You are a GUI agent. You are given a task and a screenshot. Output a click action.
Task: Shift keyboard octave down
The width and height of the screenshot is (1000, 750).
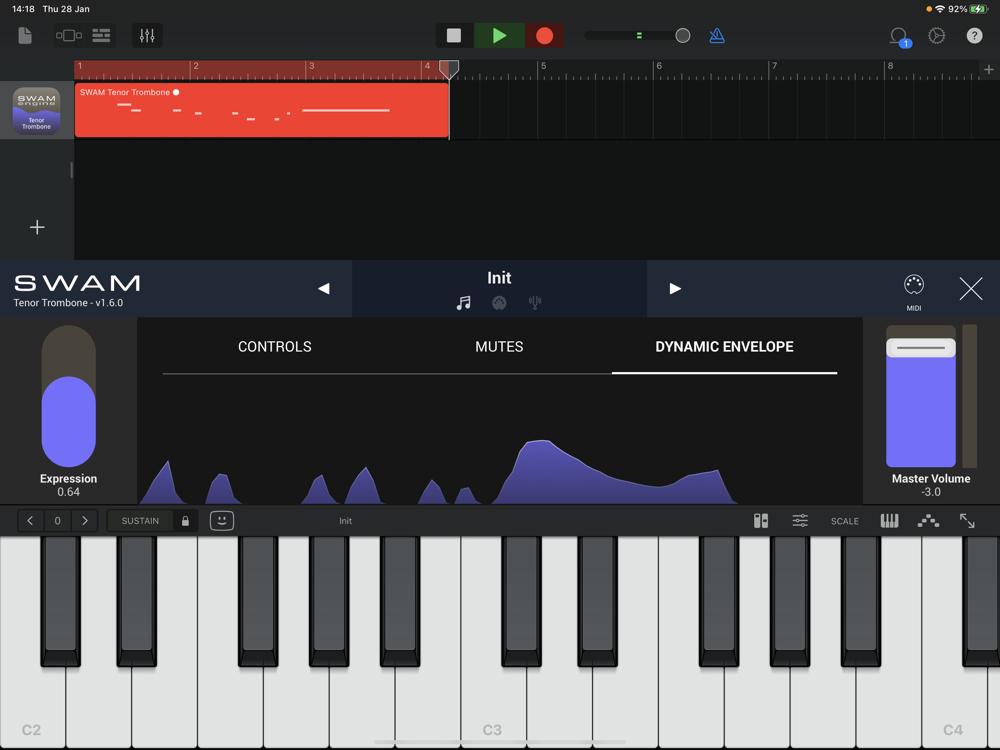coord(30,521)
